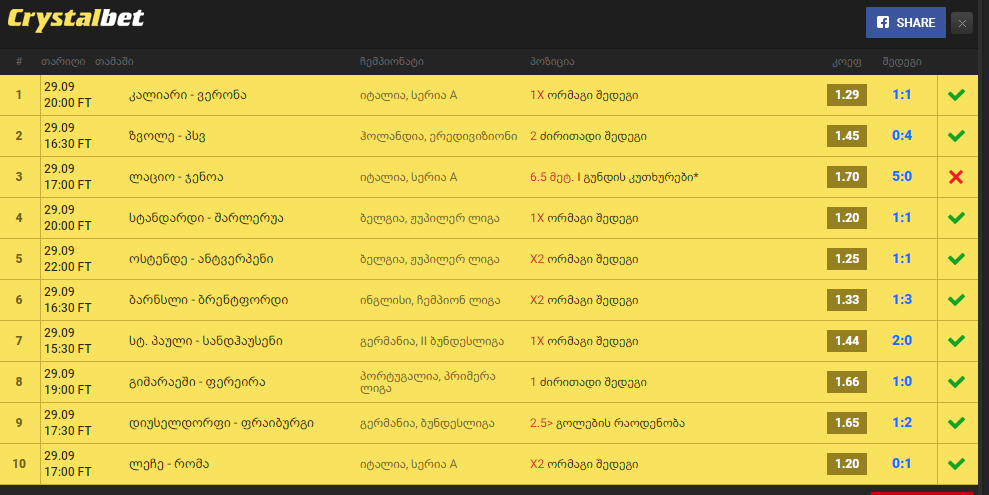Click ინგლისი, ჩემპიონ ლიგა championship
The height and width of the screenshot is (495, 989).
click(430, 300)
